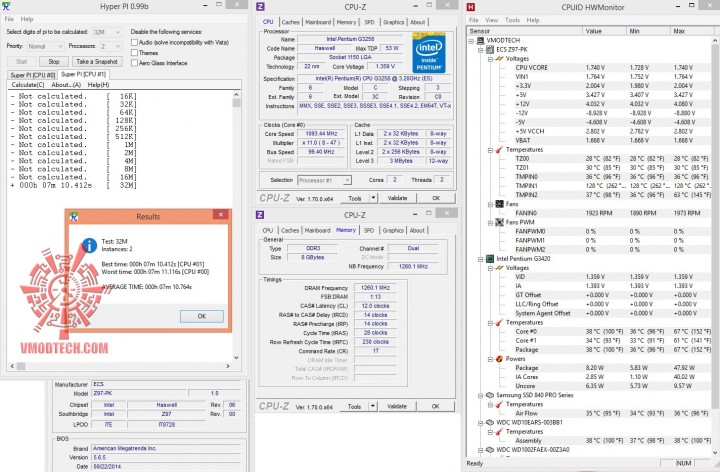
Task: Click the Fans PWM icon in HWMonitor
Action: (x=500, y=222)
